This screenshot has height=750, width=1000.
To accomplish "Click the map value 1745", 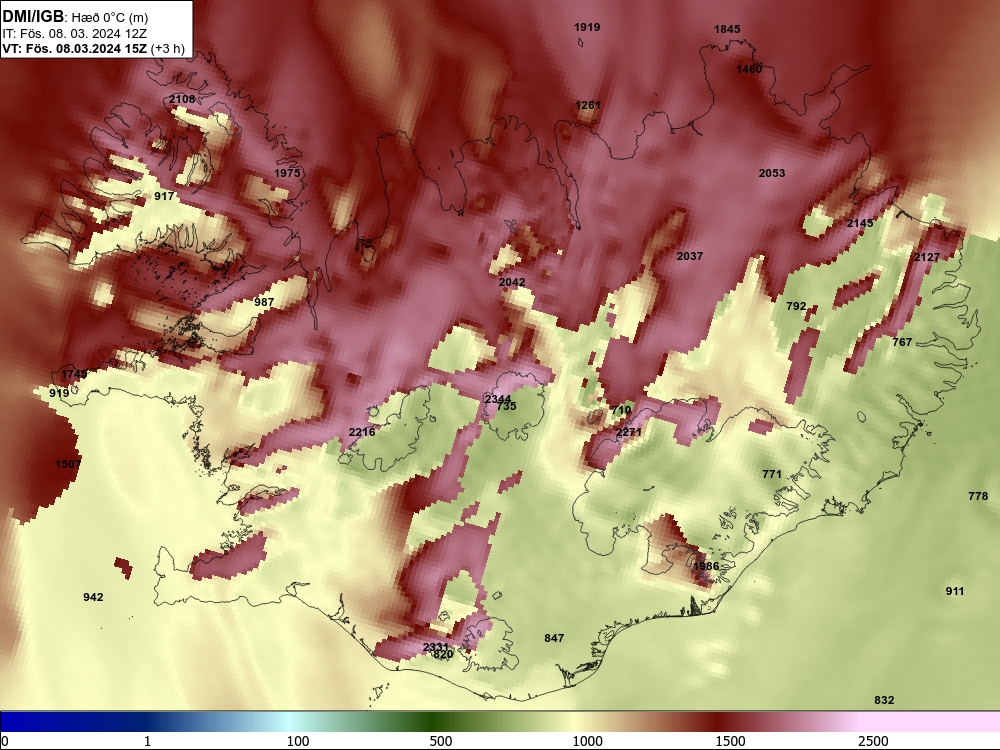I will pos(75,374).
